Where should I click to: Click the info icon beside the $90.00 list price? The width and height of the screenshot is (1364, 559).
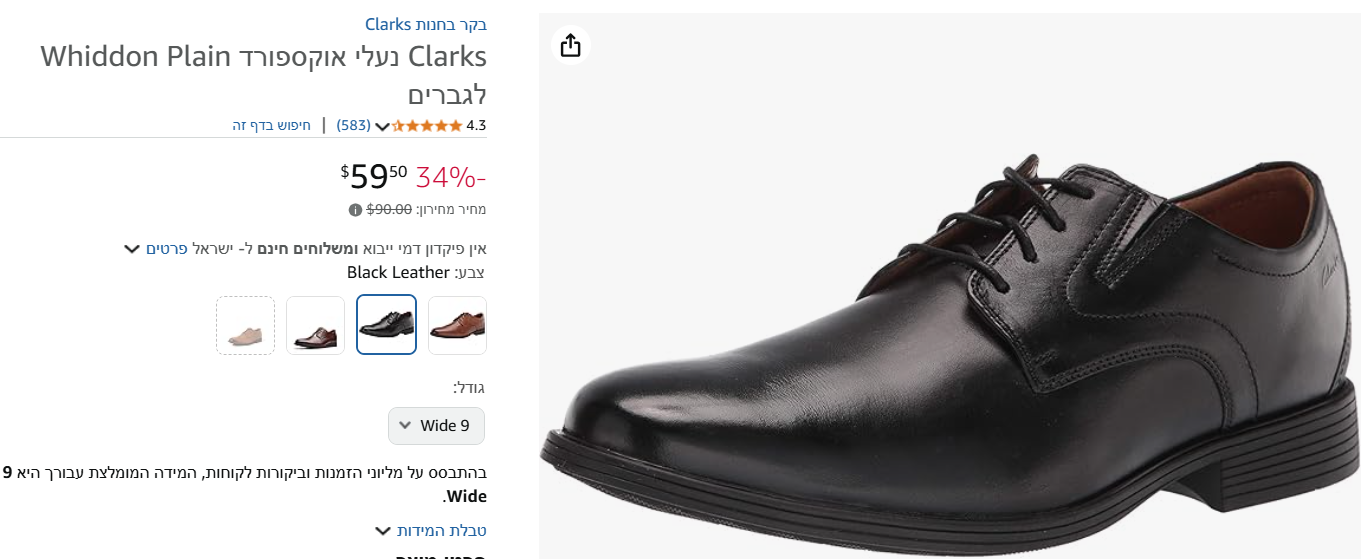pos(355,210)
